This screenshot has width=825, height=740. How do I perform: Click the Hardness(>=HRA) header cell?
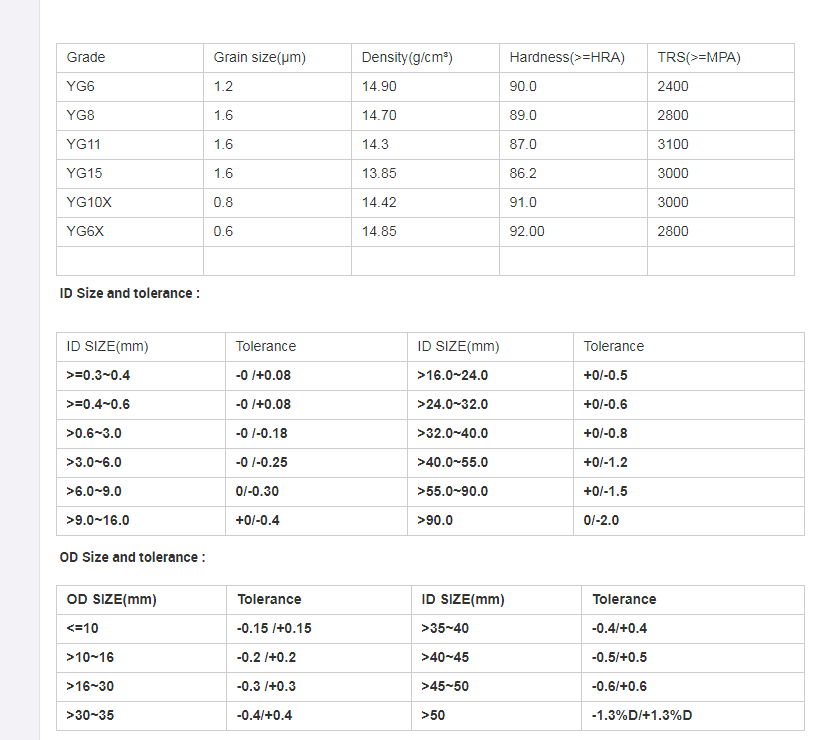click(573, 57)
